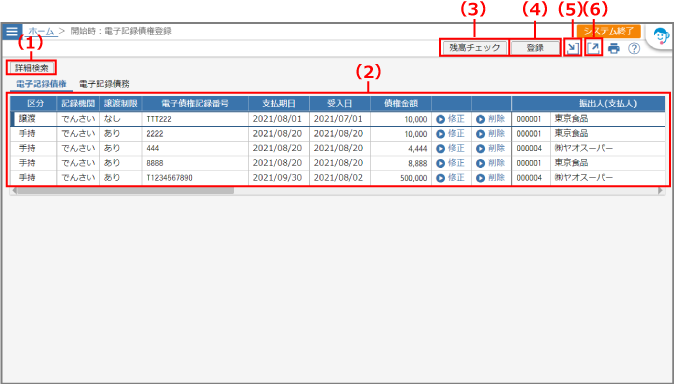Follow the ホーム breadcrumb link

click(x=41, y=31)
